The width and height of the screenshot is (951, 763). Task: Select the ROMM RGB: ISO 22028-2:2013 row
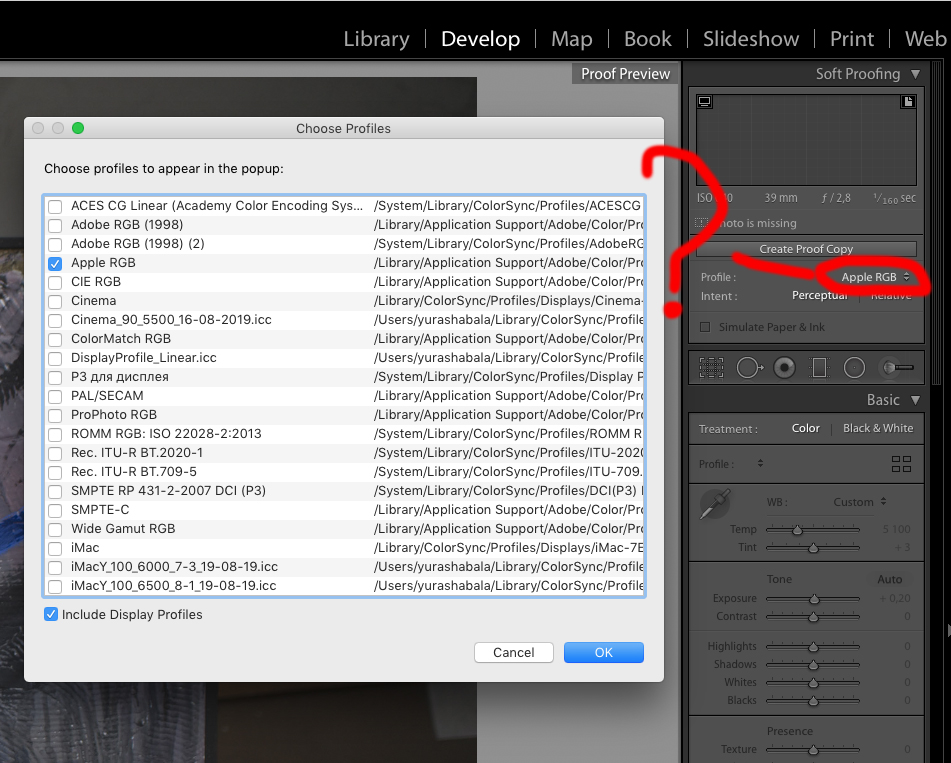pos(344,434)
